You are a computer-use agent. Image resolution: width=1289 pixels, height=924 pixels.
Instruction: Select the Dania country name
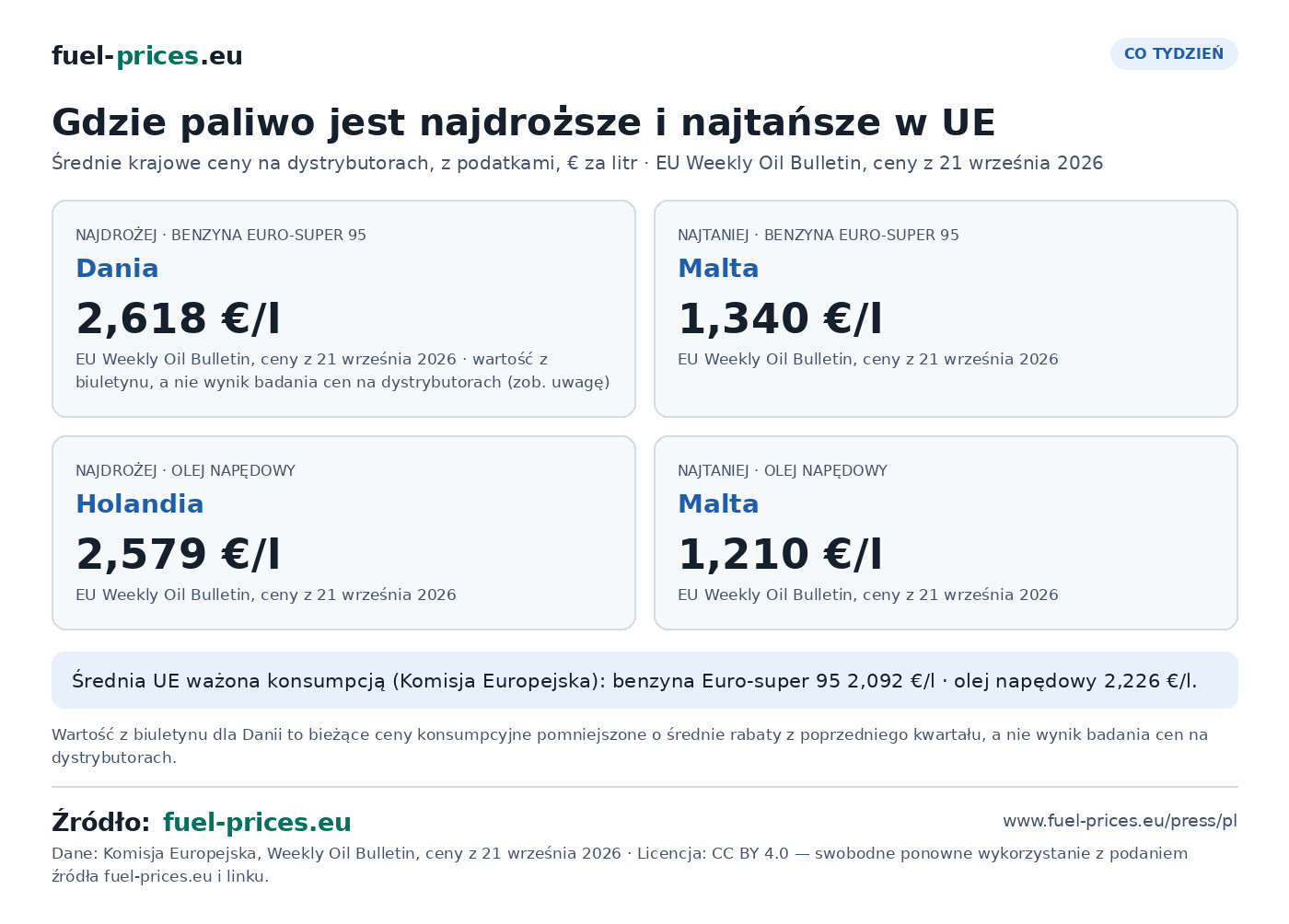pyautogui.click(x=117, y=268)
